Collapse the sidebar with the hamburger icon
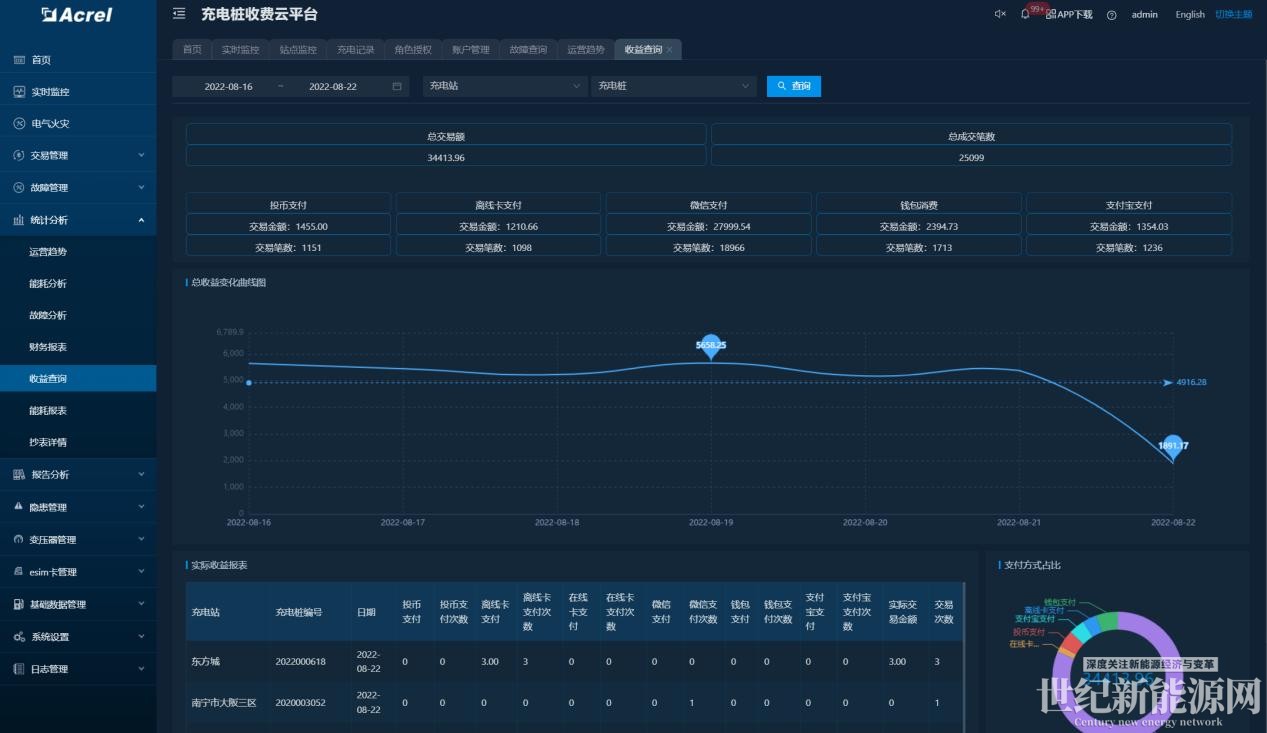The width and height of the screenshot is (1267, 733). [x=179, y=14]
